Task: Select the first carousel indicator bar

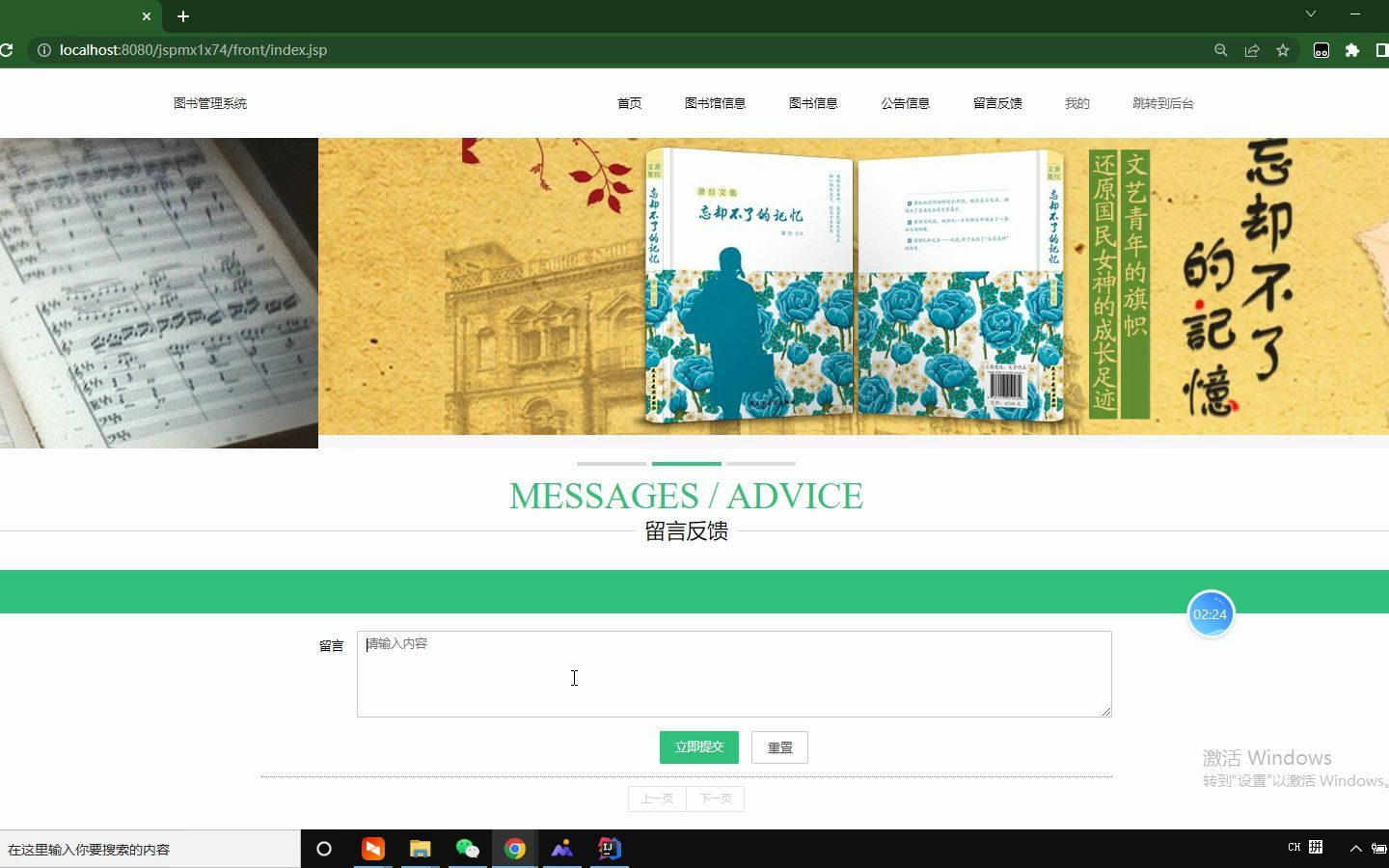Action: pos(612,464)
